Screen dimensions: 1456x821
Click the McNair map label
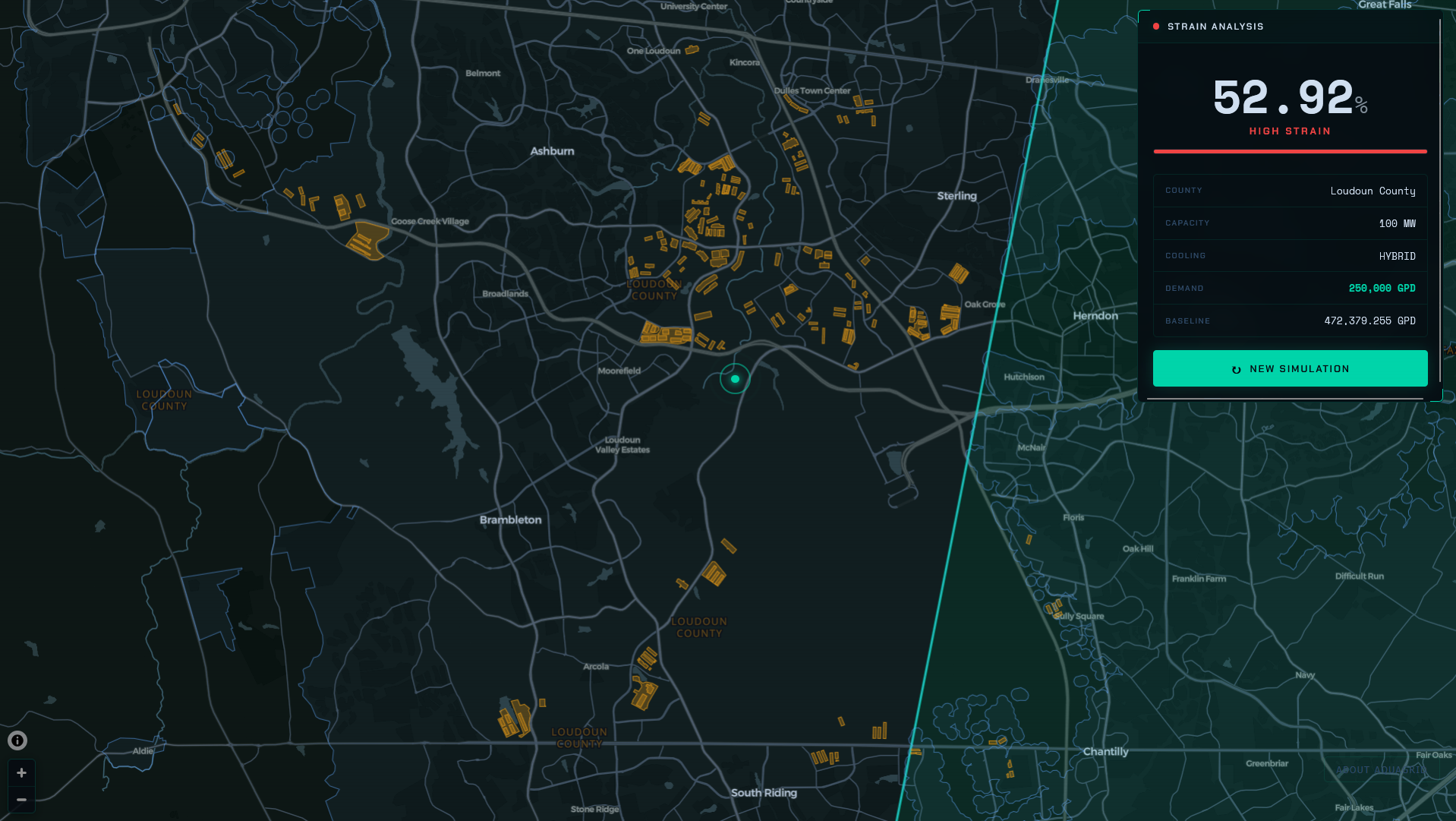[1031, 448]
